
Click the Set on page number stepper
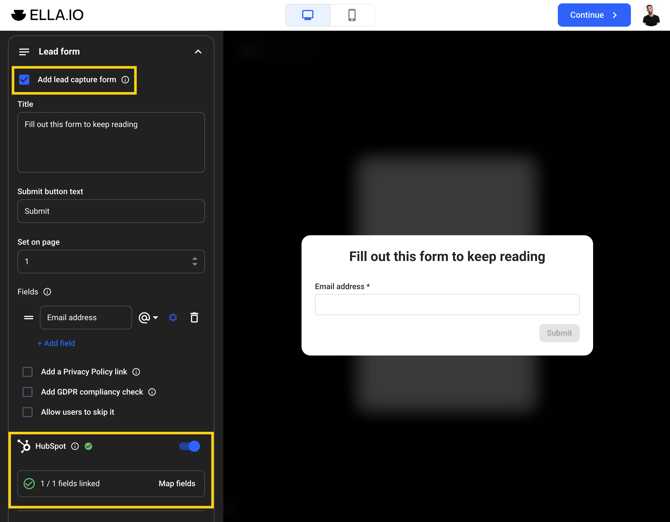click(x=195, y=261)
